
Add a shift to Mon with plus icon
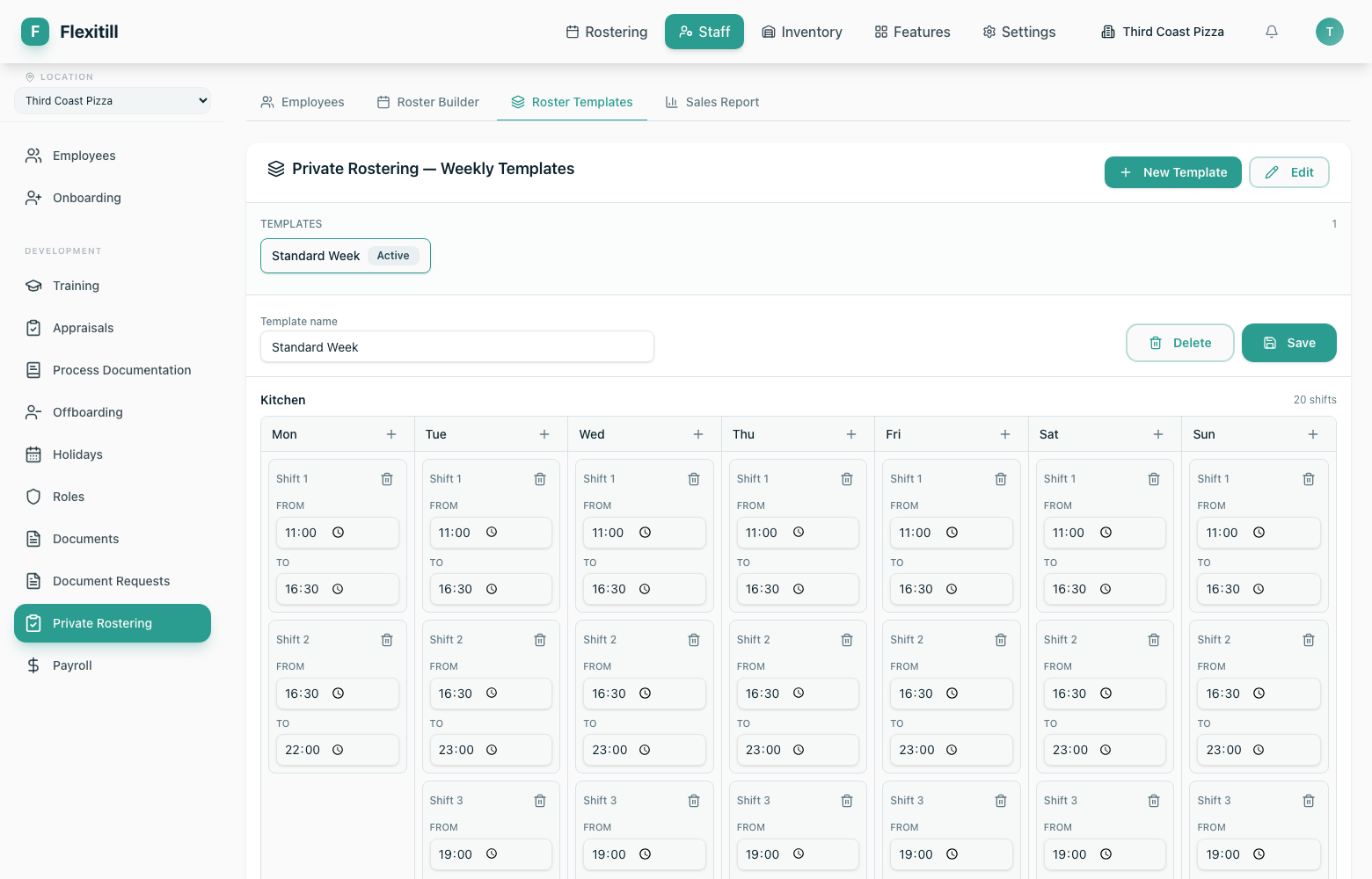pyautogui.click(x=391, y=434)
